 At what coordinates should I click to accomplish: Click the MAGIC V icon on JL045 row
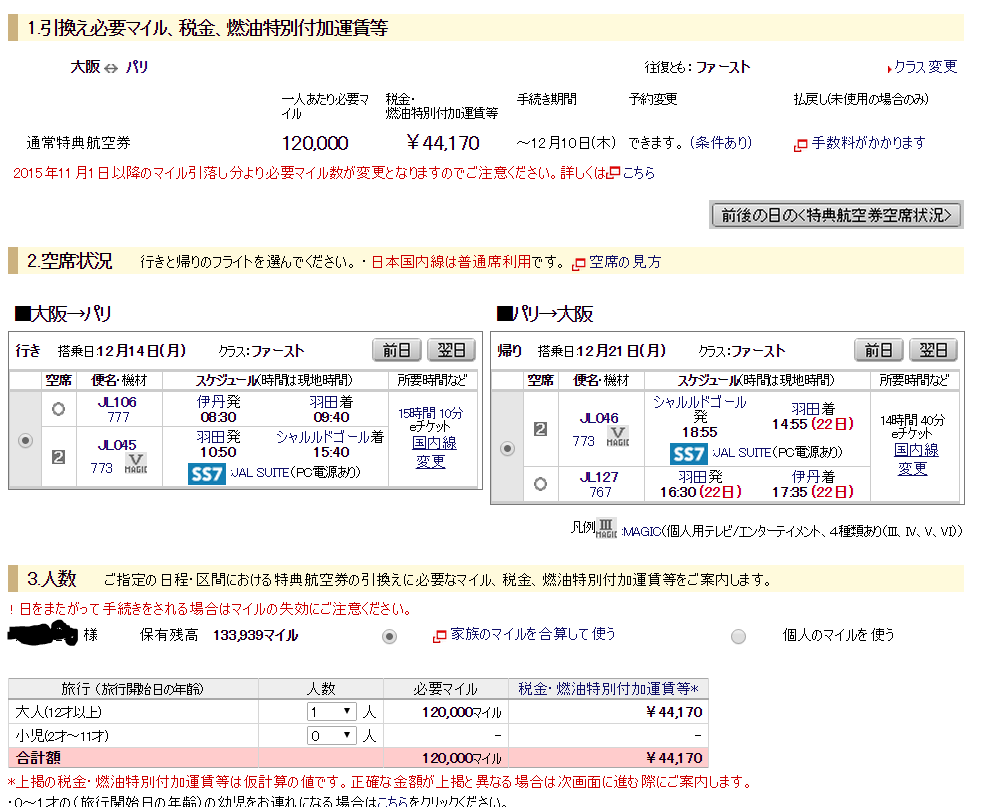136,464
